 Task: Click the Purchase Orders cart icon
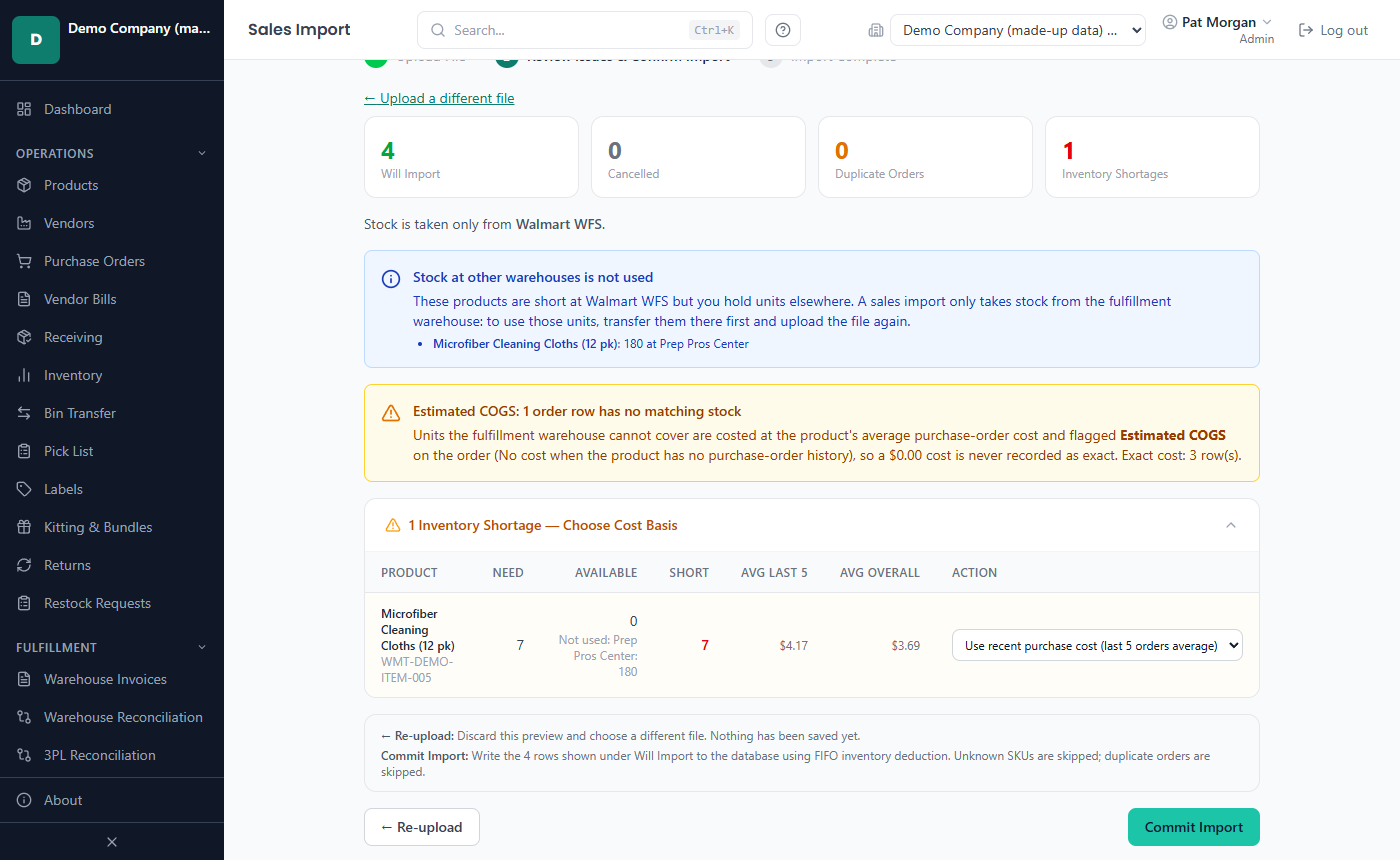point(25,261)
